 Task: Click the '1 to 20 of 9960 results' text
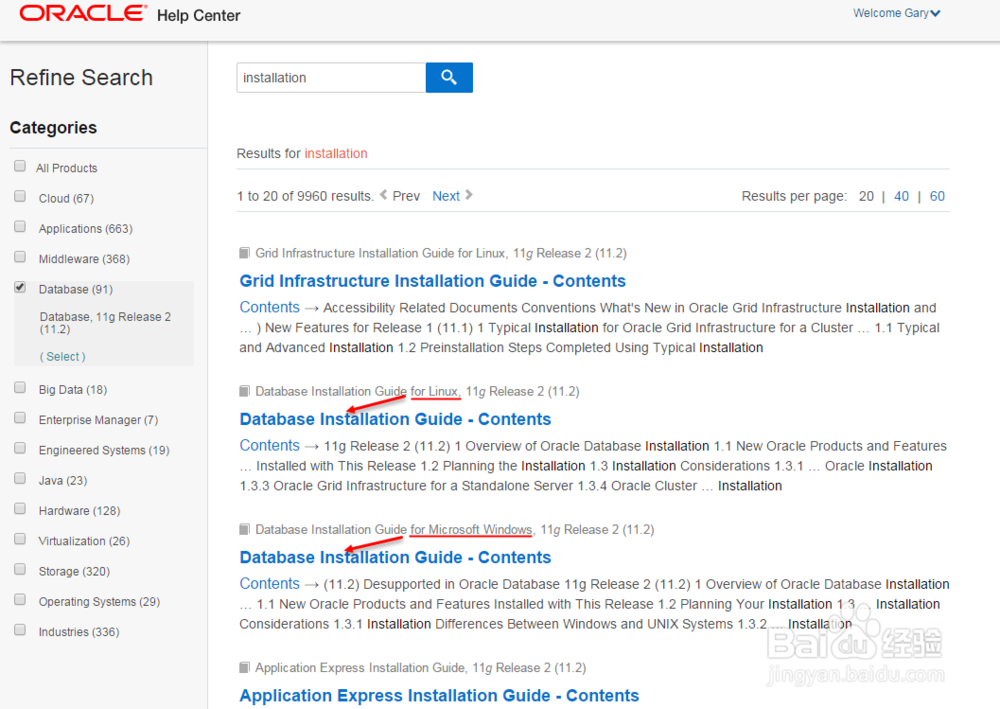pos(305,196)
